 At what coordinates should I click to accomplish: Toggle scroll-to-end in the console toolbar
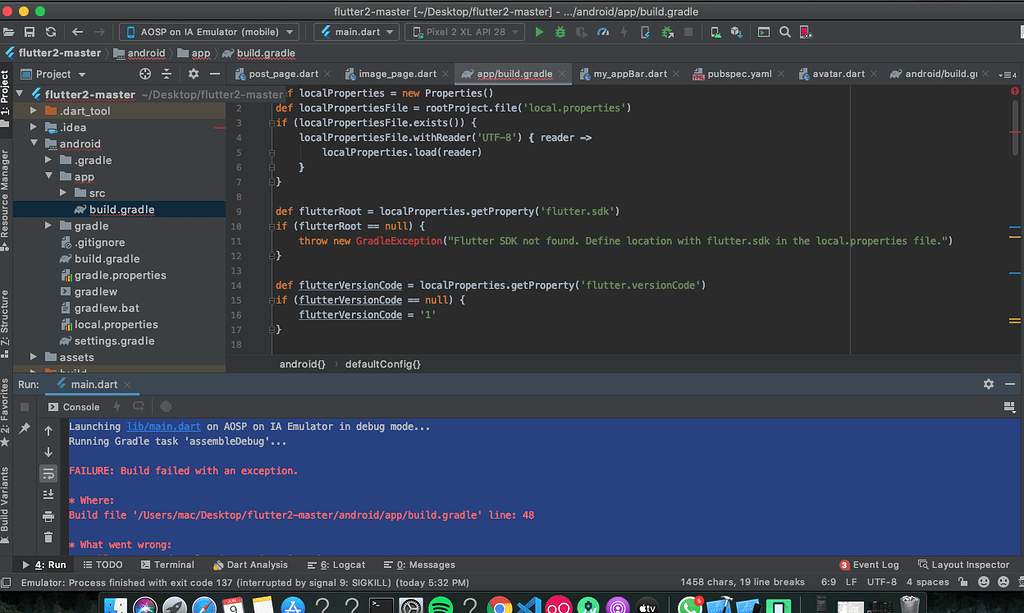click(x=48, y=495)
